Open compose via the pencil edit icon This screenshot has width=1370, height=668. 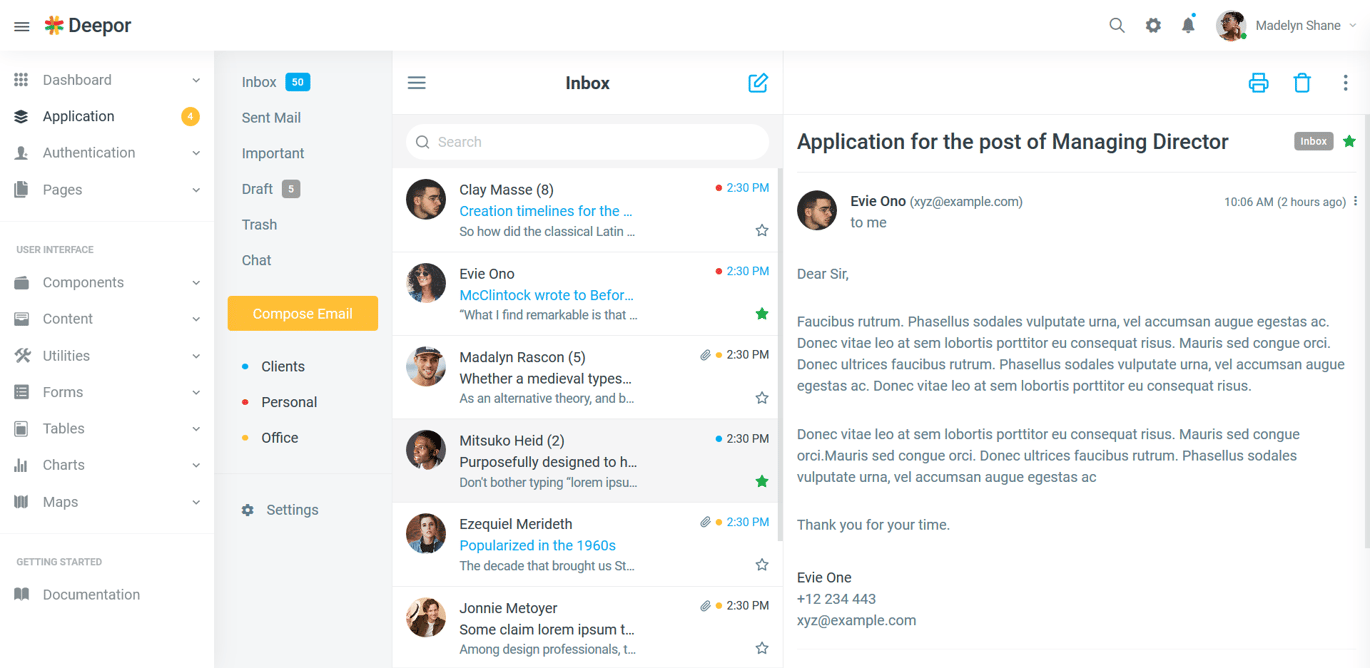(x=758, y=83)
